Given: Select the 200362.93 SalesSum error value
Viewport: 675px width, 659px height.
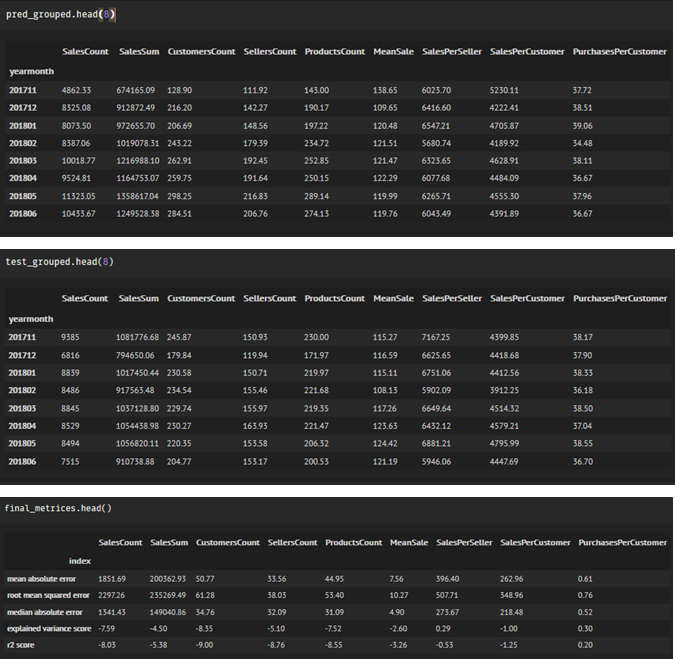Looking at the screenshot, I should click(x=168, y=579).
